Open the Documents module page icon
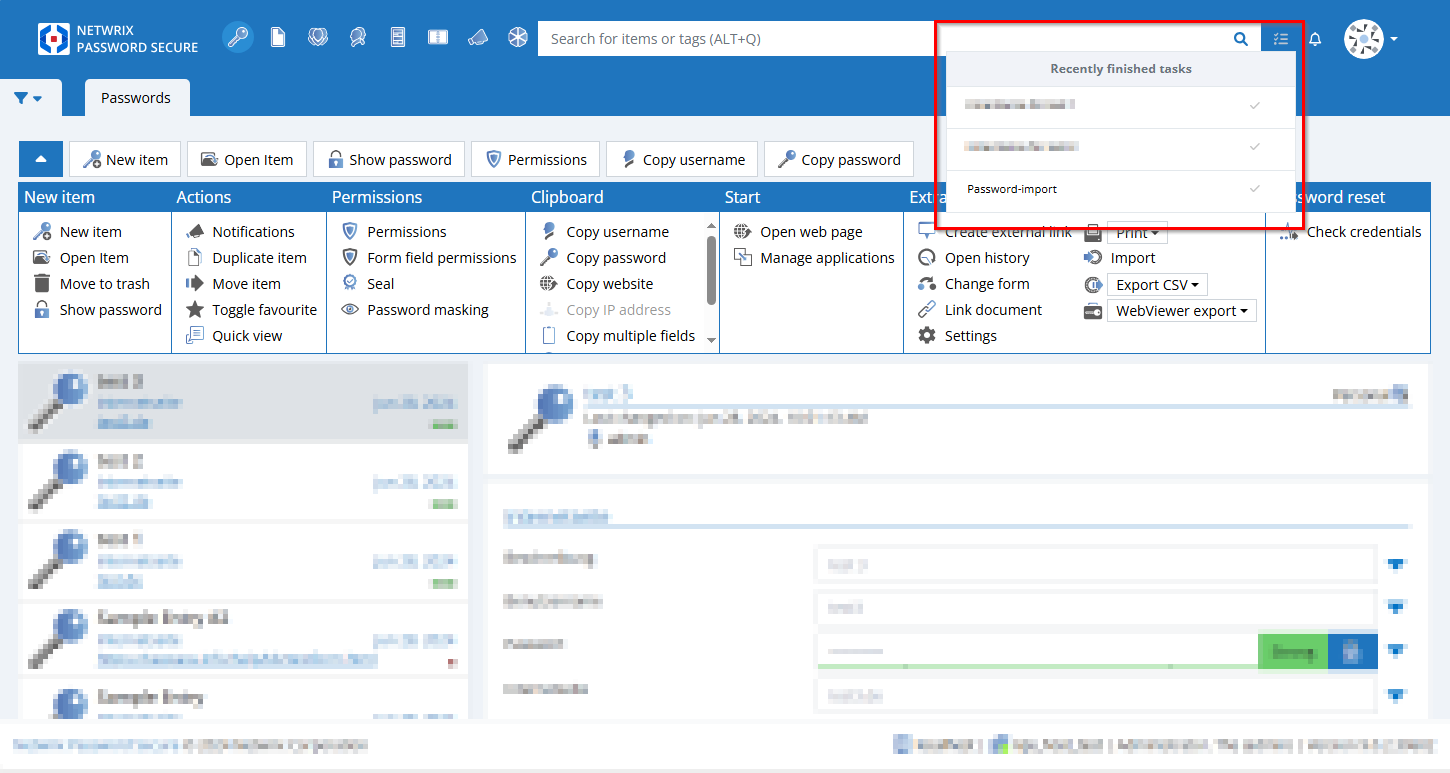This screenshot has height=773, width=1450. pyautogui.click(x=278, y=38)
